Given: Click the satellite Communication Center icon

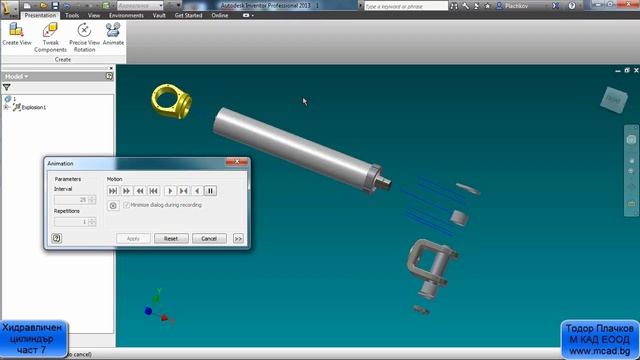Looking at the screenshot, I should click(476, 6).
